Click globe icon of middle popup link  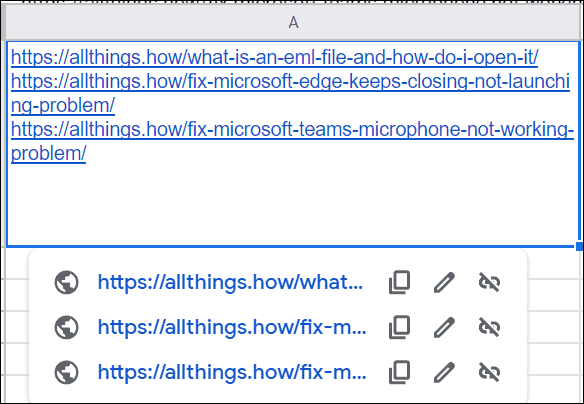pyautogui.click(x=66, y=327)
